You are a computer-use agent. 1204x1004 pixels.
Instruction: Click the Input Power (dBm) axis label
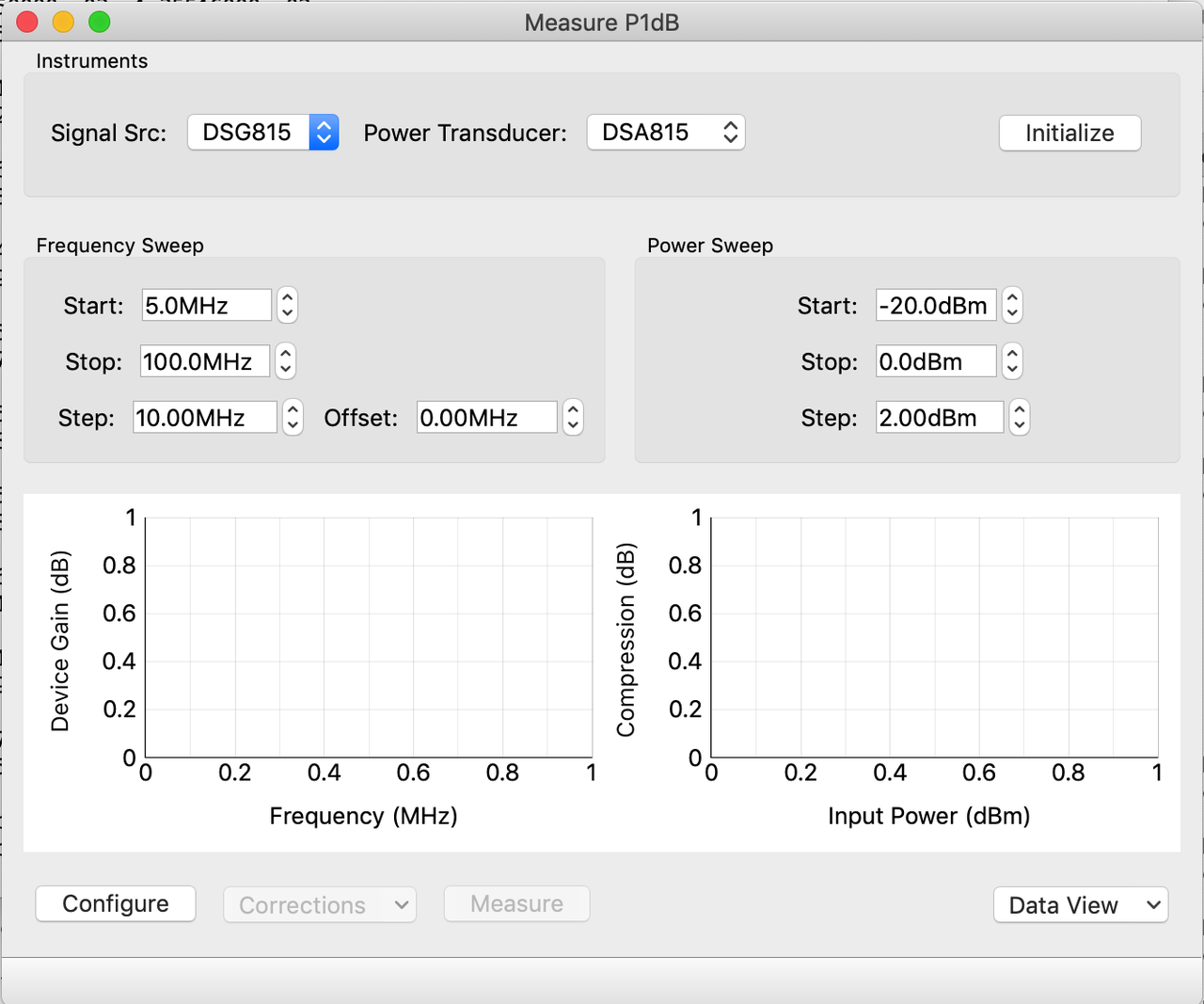click(x=929, y=816)
